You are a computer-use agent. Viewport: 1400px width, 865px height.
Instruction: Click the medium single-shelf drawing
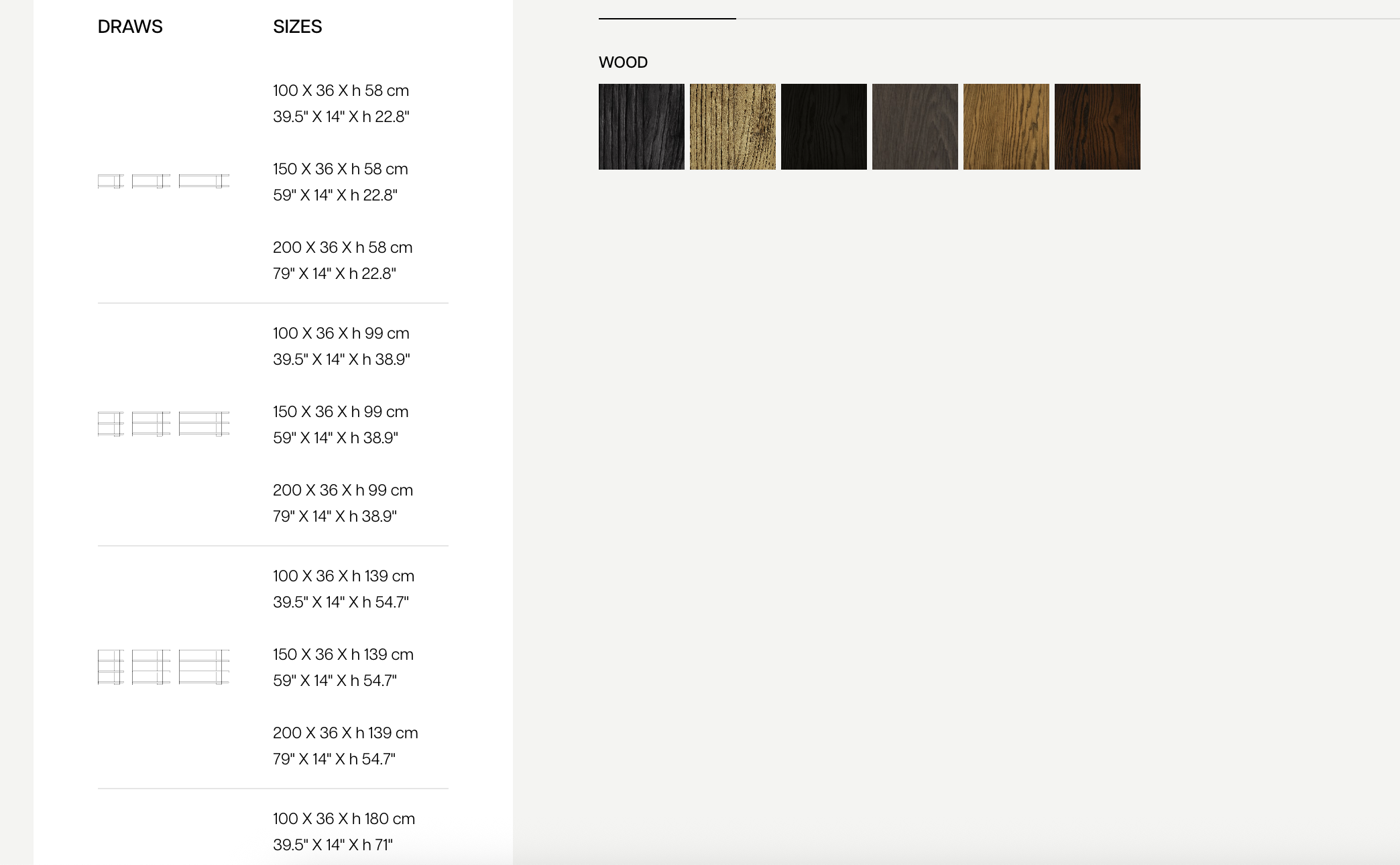click(x=151, y=181)
